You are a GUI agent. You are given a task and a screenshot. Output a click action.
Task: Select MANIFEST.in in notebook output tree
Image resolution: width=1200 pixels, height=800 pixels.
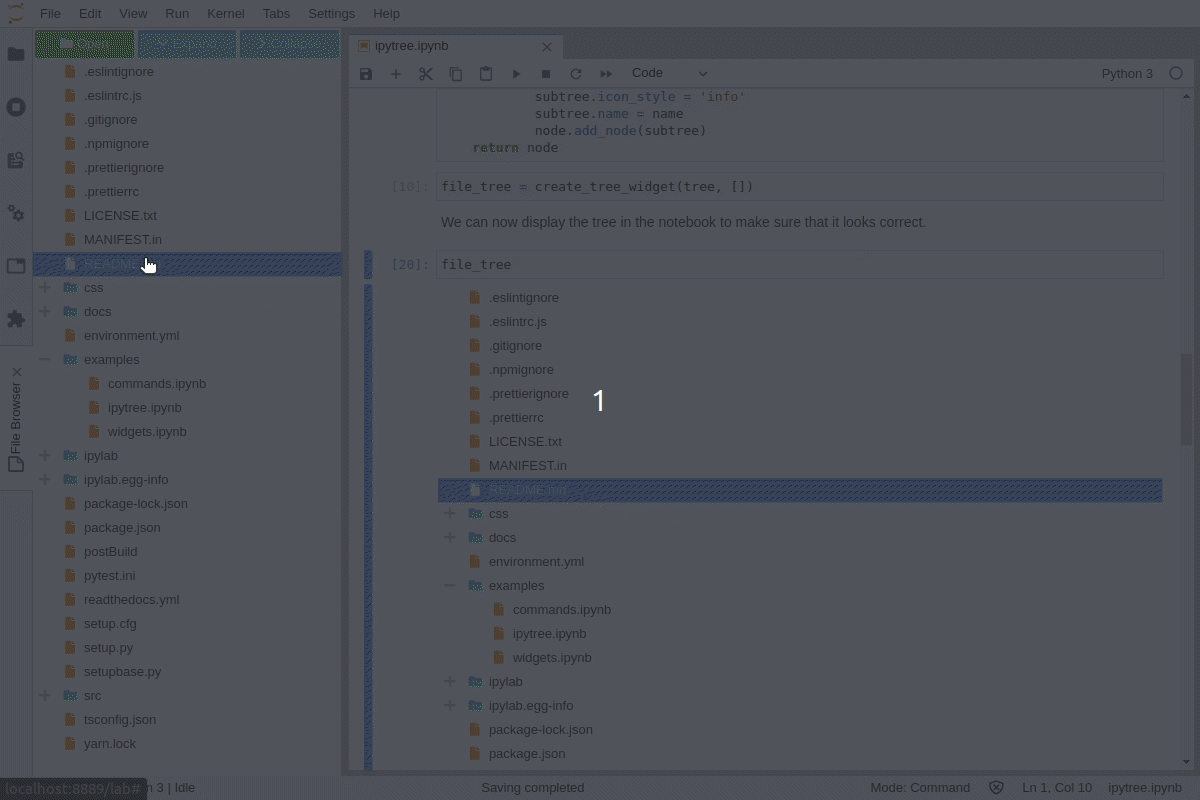click(528, 465)
